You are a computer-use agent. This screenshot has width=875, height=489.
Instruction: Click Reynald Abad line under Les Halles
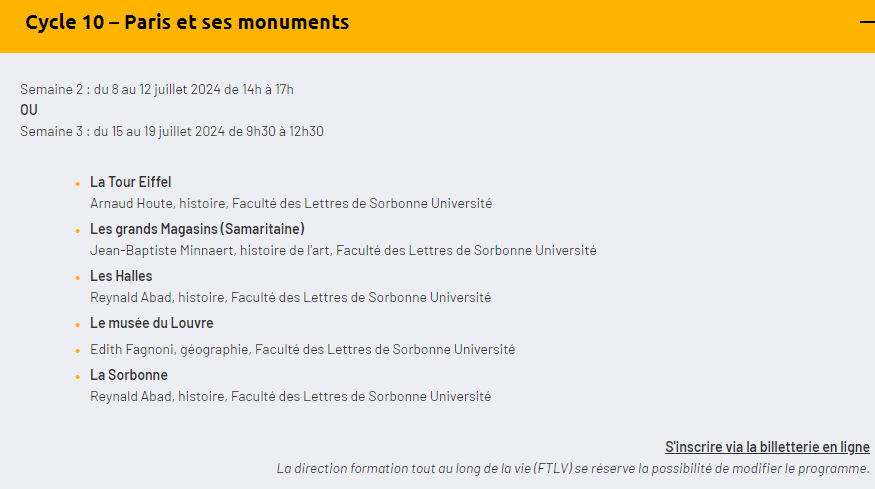tap(290, 297)
